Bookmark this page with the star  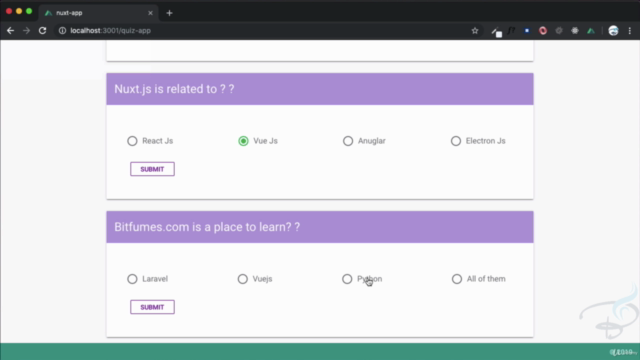tap(475, 31)
